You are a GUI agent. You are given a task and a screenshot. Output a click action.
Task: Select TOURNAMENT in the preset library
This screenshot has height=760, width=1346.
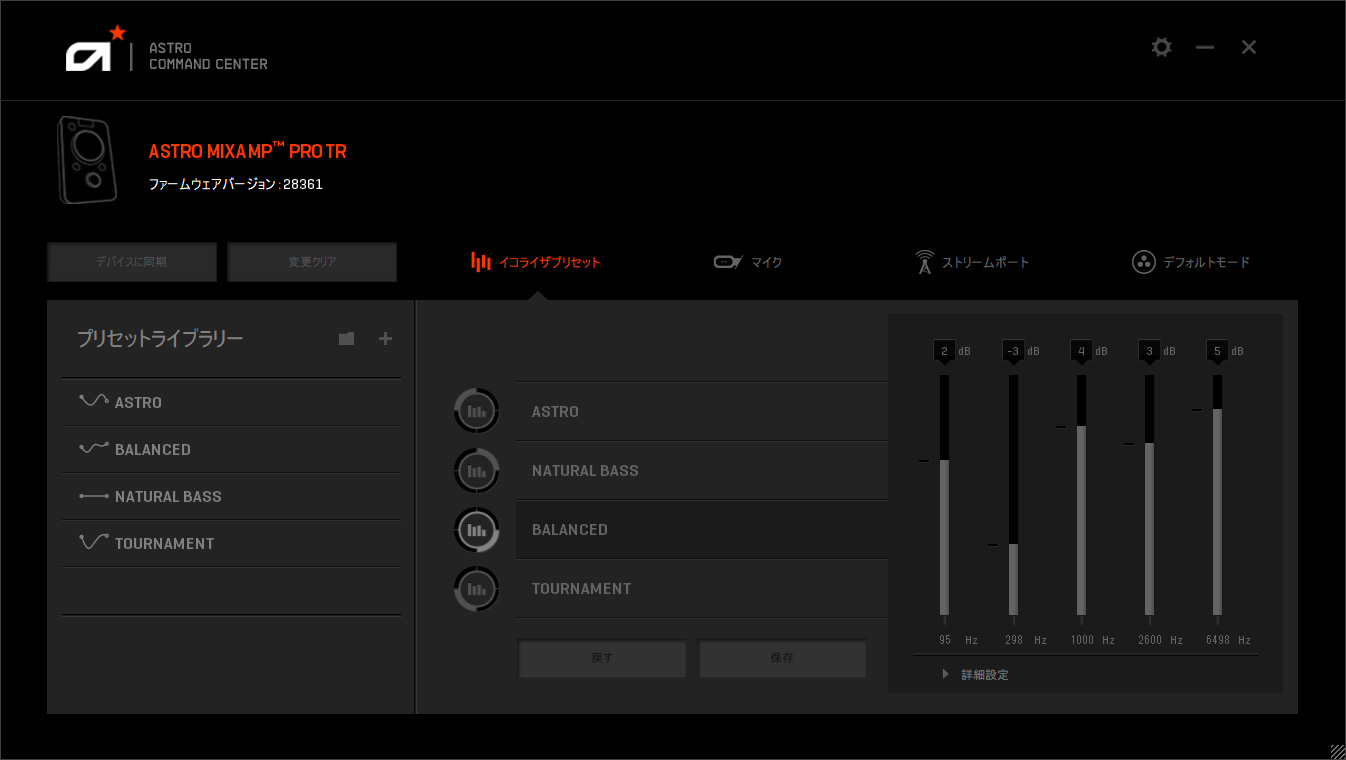[x=231, y=543]
